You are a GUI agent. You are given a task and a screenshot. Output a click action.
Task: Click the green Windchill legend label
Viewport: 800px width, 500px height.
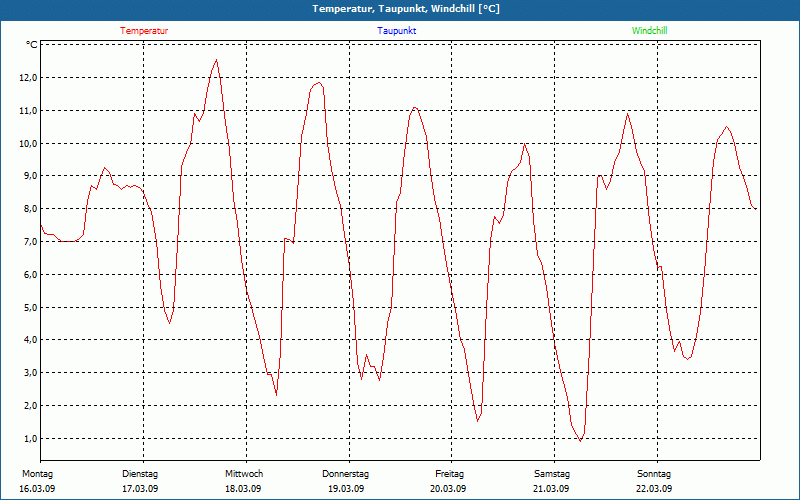[x=649, y=31]
